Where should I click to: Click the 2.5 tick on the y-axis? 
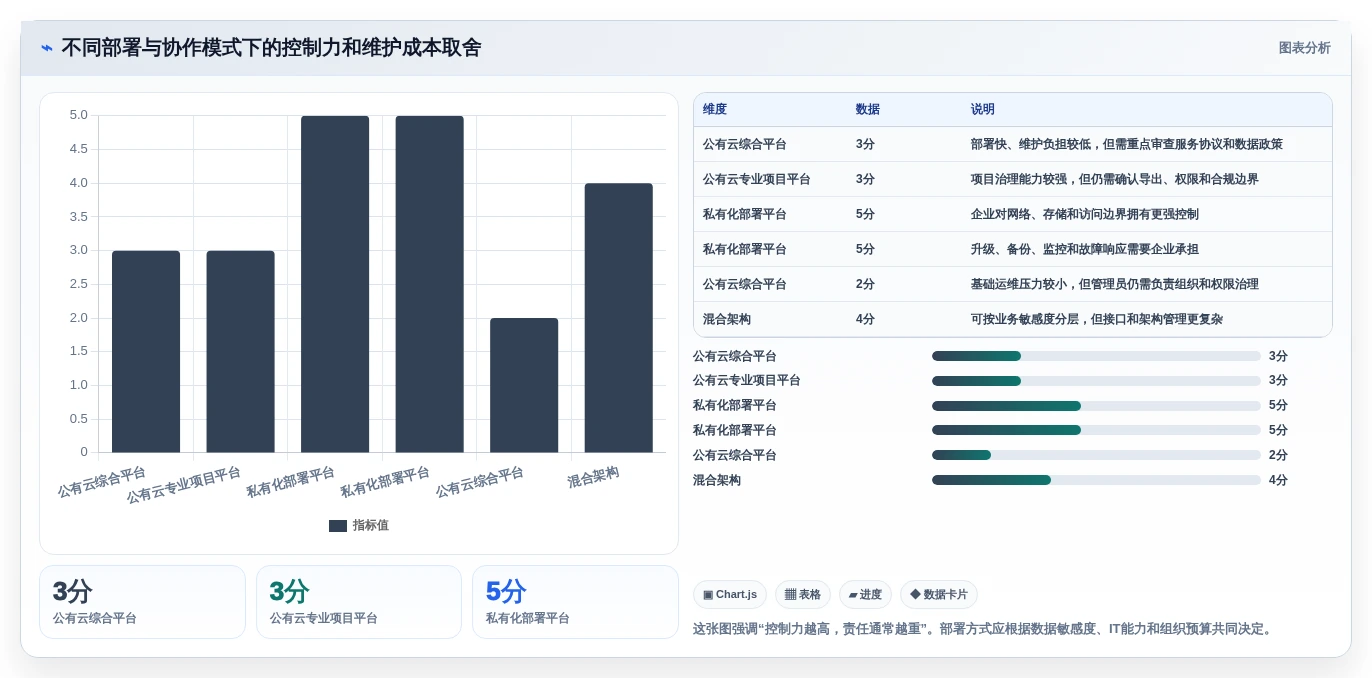tap(79, 284)
